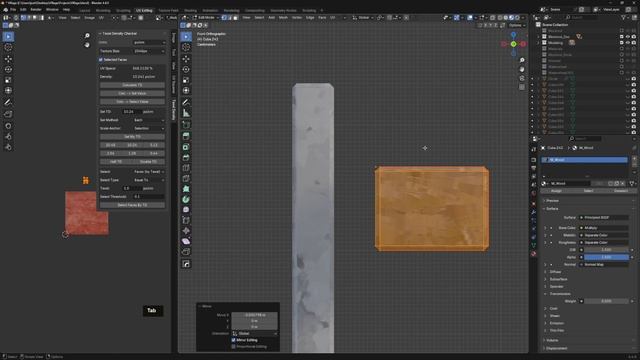Click the camera view icon in the viewport
The image size is (640, 360).
pyautogui.click(x=522, y=78)
